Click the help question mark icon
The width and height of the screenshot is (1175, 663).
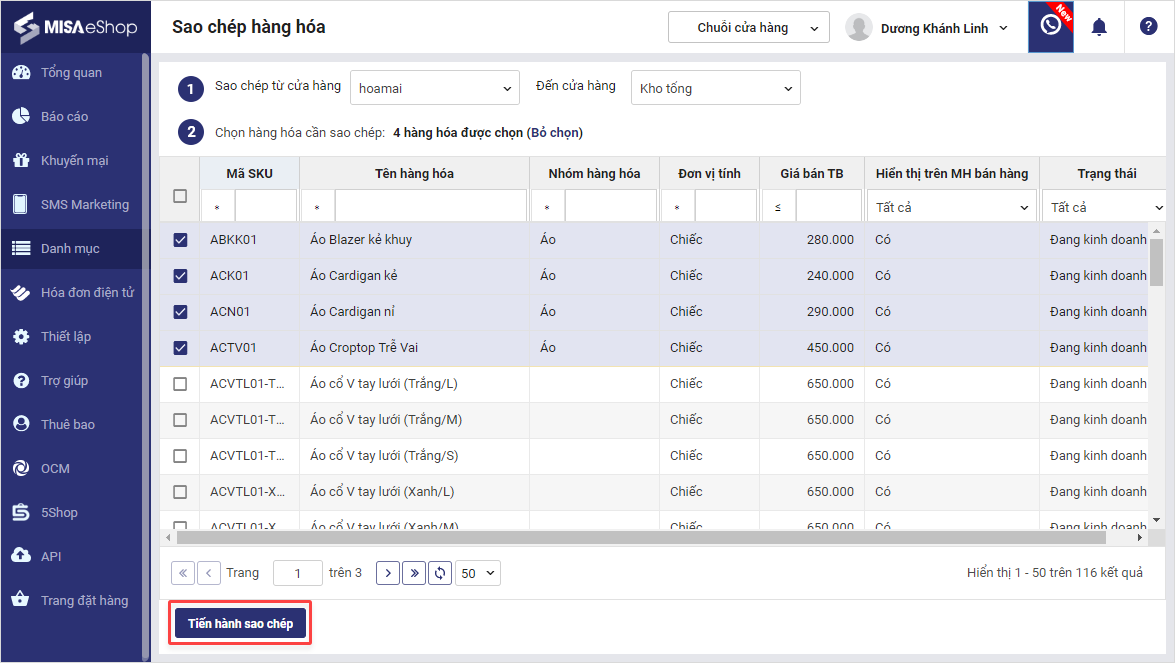tap(1148, 26)
